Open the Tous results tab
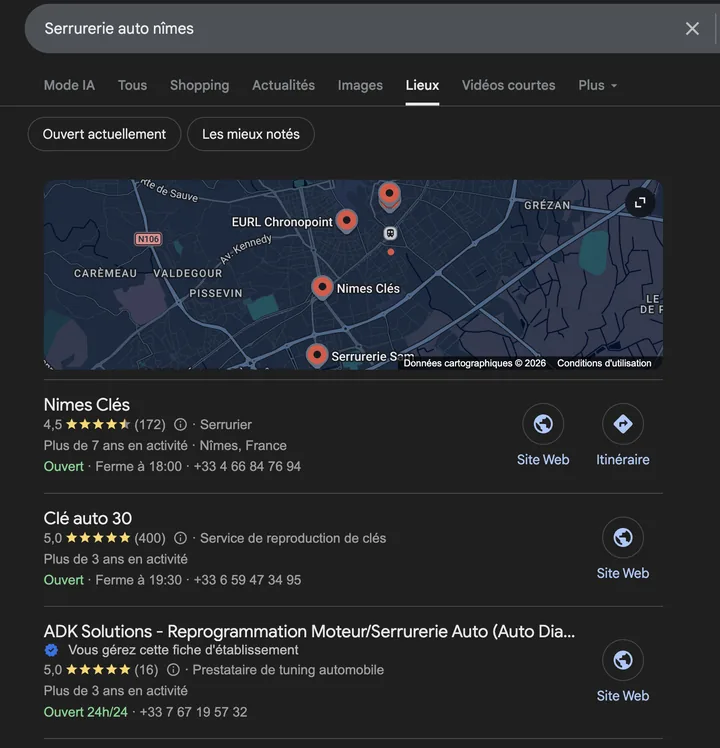 click(132, 85)
